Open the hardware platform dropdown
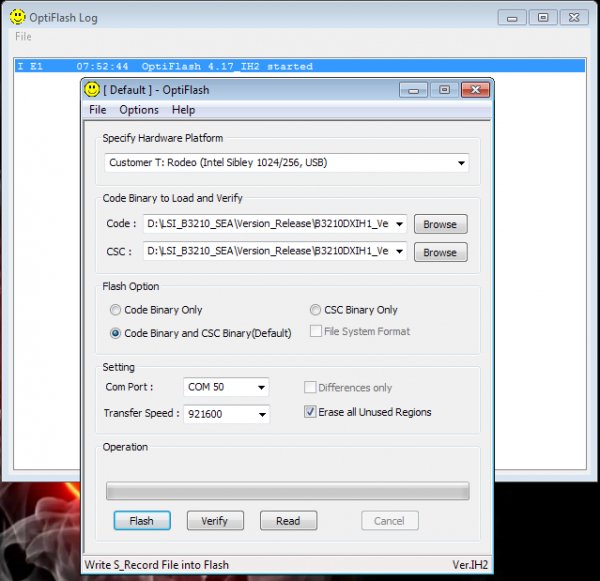The height and width of the screenshot is (581, 600). coord(461,163)
